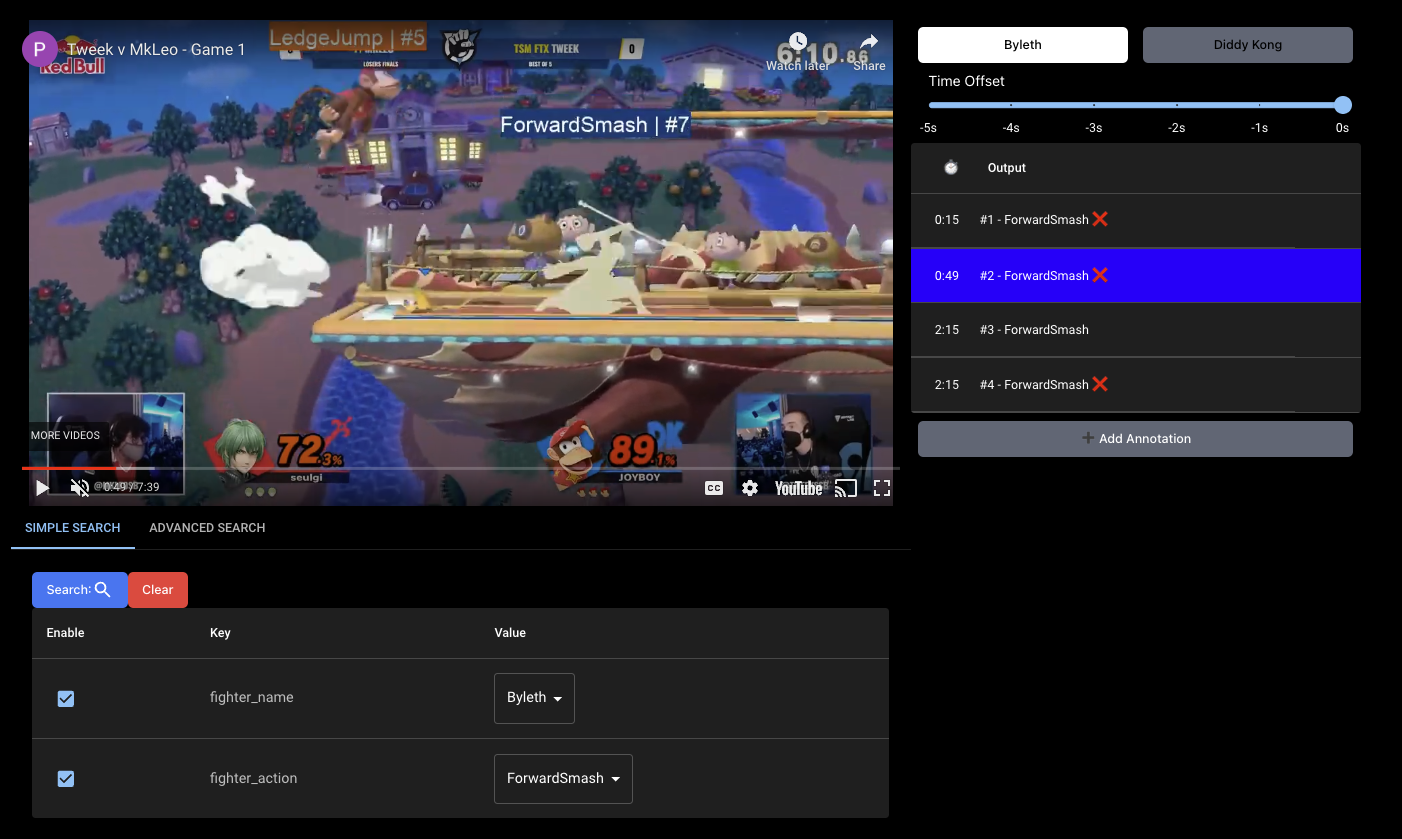Play the YouTube video

click(x=42, y=488)
